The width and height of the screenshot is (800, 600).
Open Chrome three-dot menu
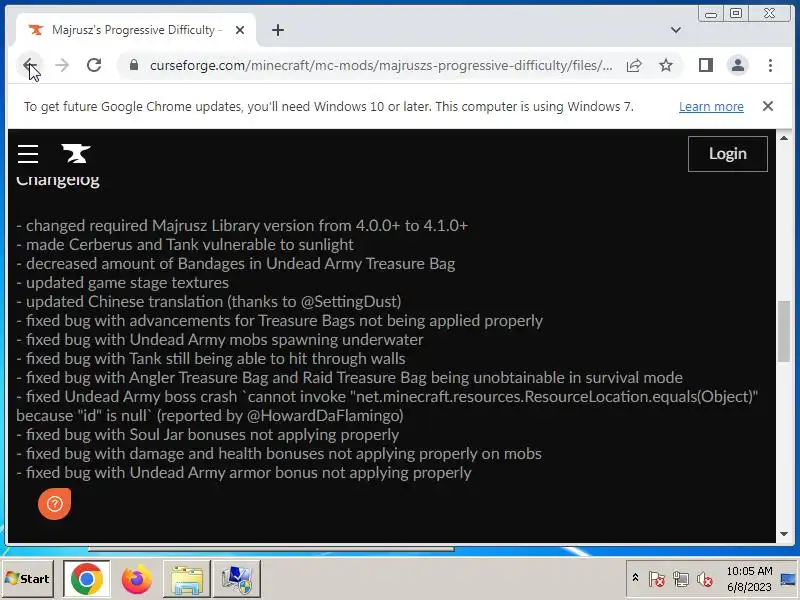(770, 65)
